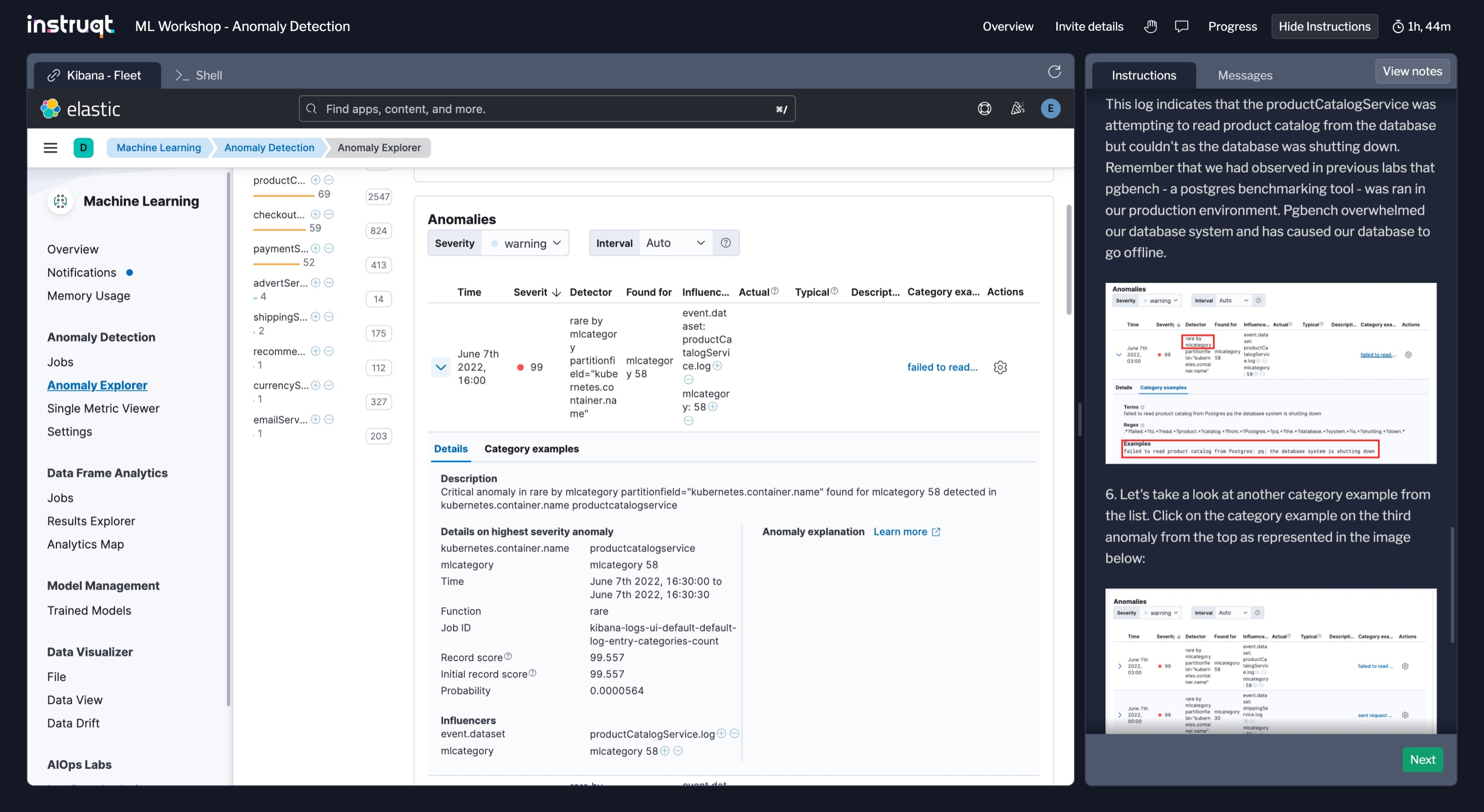
Task: Select the Instructions tab
Action: (x=1144, y=75)
